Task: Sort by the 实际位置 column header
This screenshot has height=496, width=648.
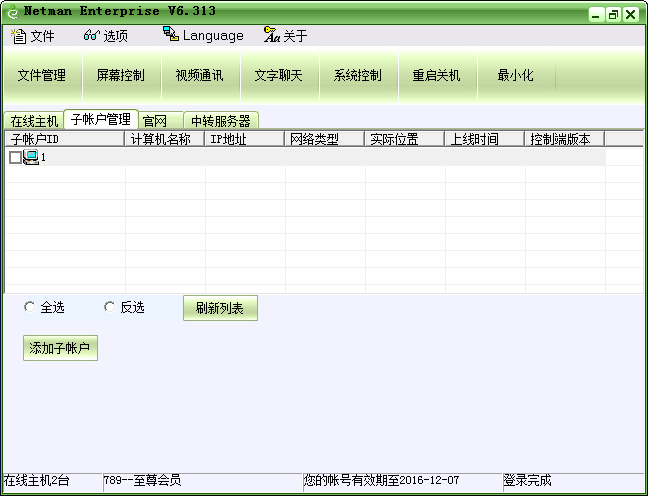Action: click(x=405, y=139)
